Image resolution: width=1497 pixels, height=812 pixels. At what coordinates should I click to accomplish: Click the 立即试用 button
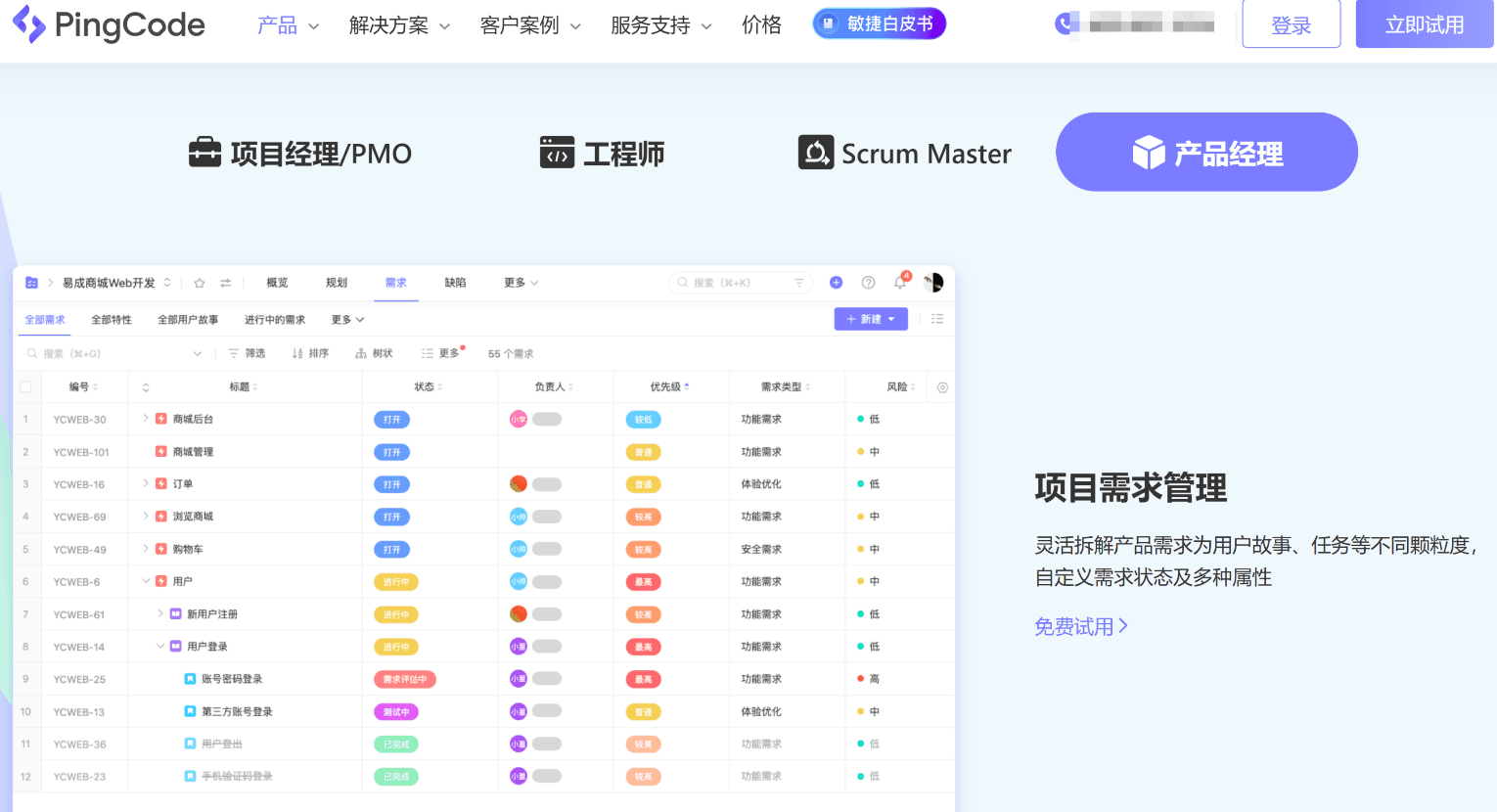[x=1425, y=24]
